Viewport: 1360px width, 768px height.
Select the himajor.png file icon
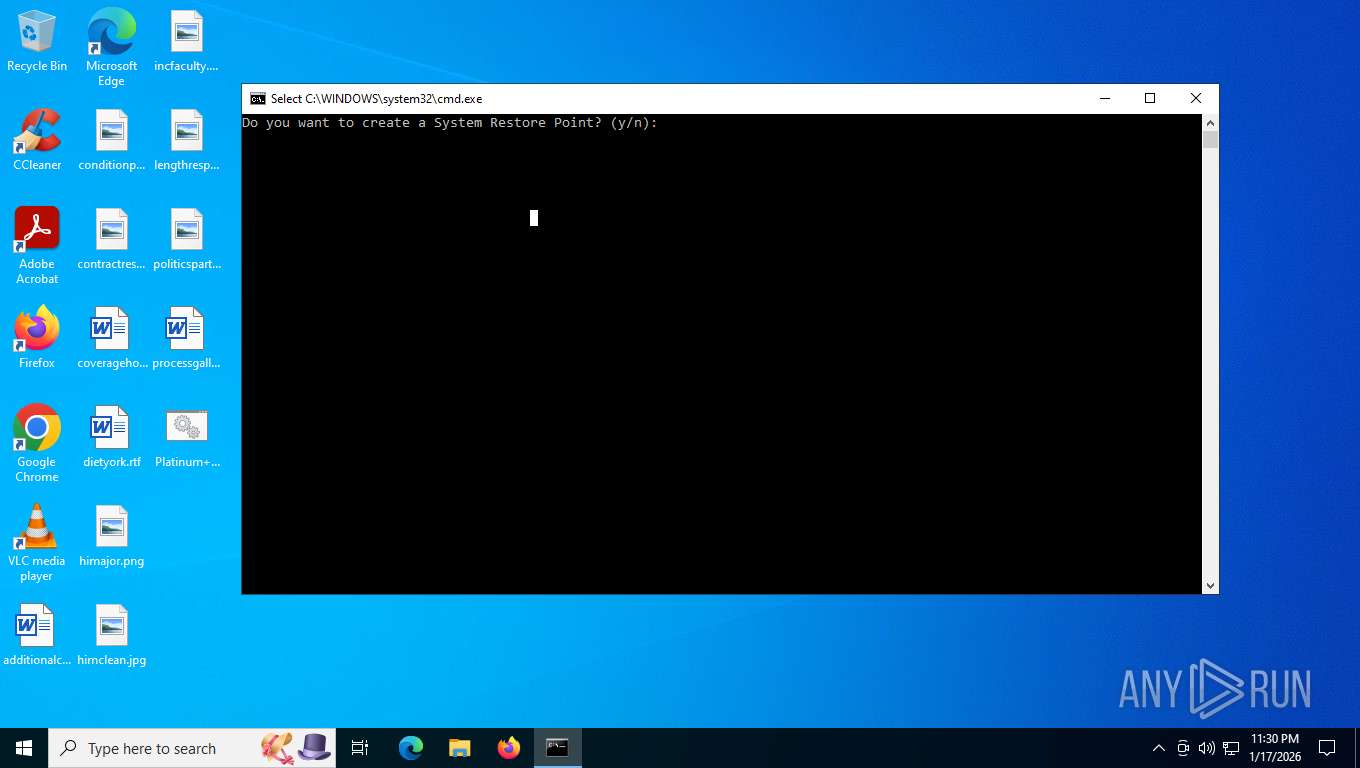pos(111,536)
